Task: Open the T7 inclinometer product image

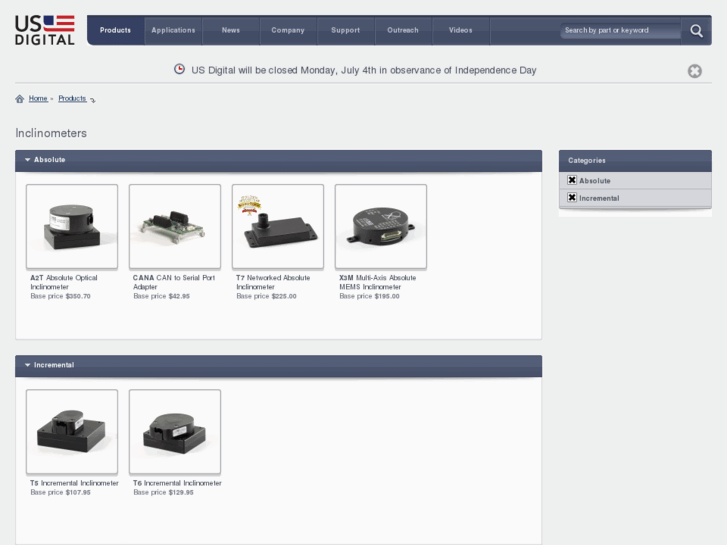Action: click(278, 226)
